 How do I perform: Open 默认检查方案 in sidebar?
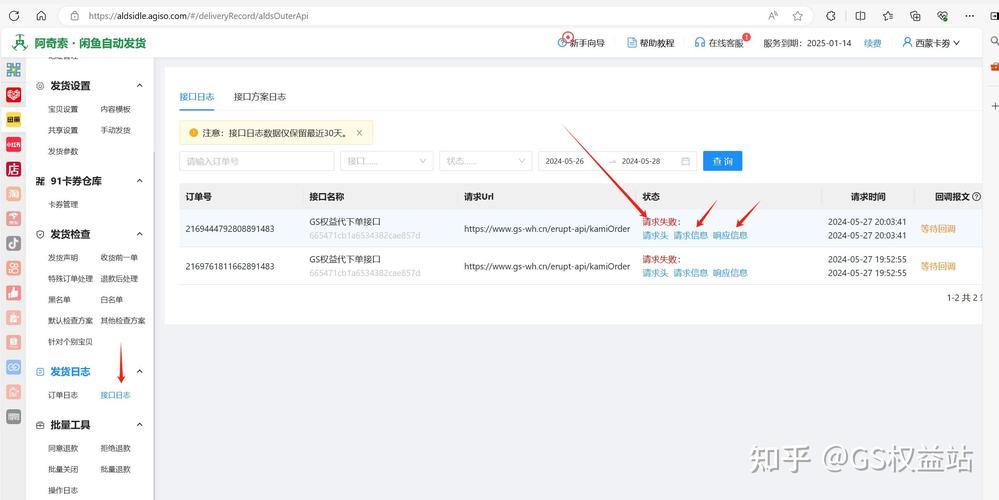pyautogui.click(x=71, y=320)
